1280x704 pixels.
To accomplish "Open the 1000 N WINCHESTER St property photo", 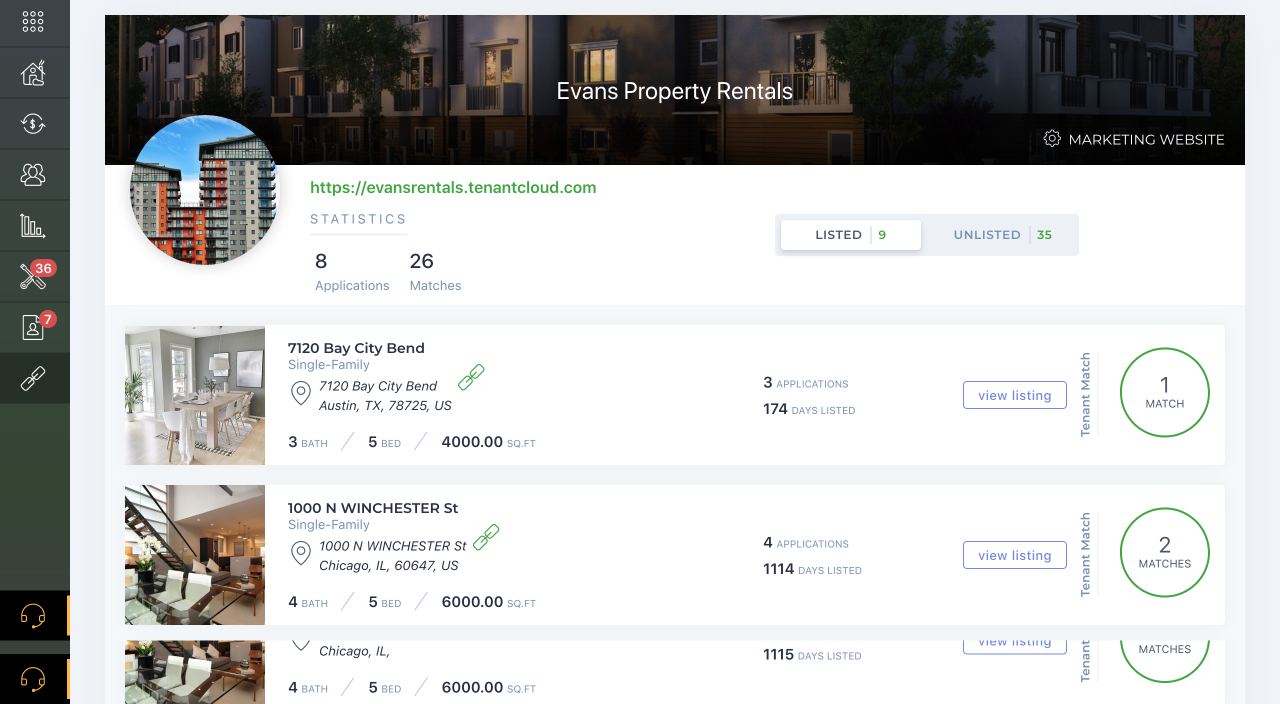I will [194, 554].
